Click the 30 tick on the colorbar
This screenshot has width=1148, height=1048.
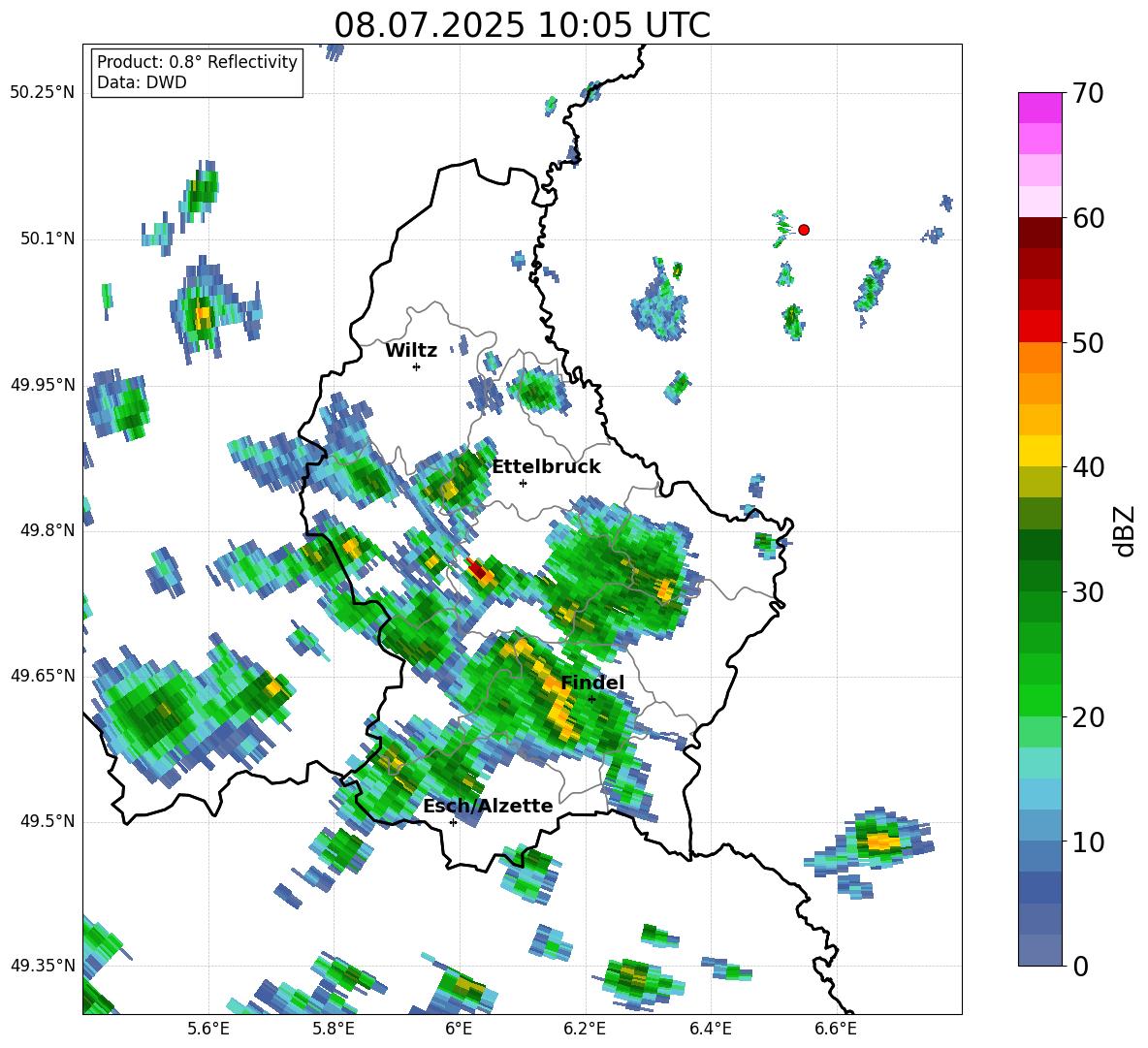pos(1087,592)
